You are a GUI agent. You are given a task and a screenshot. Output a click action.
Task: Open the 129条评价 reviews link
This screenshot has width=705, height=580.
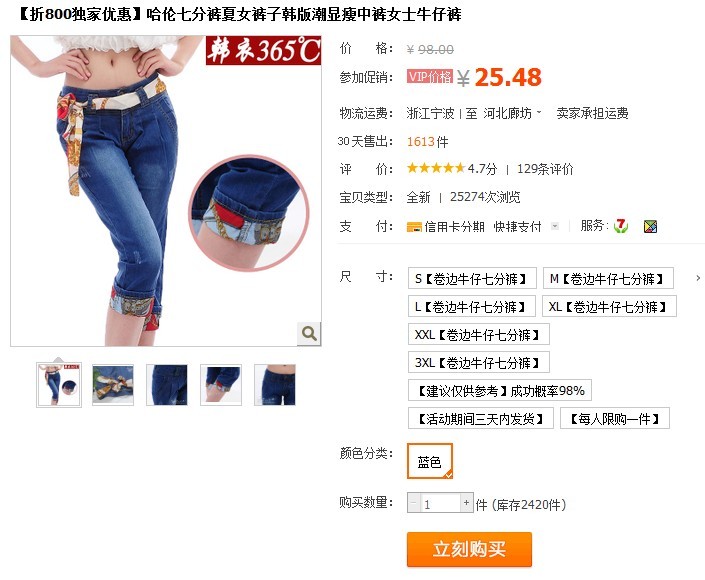pos(545,169)
